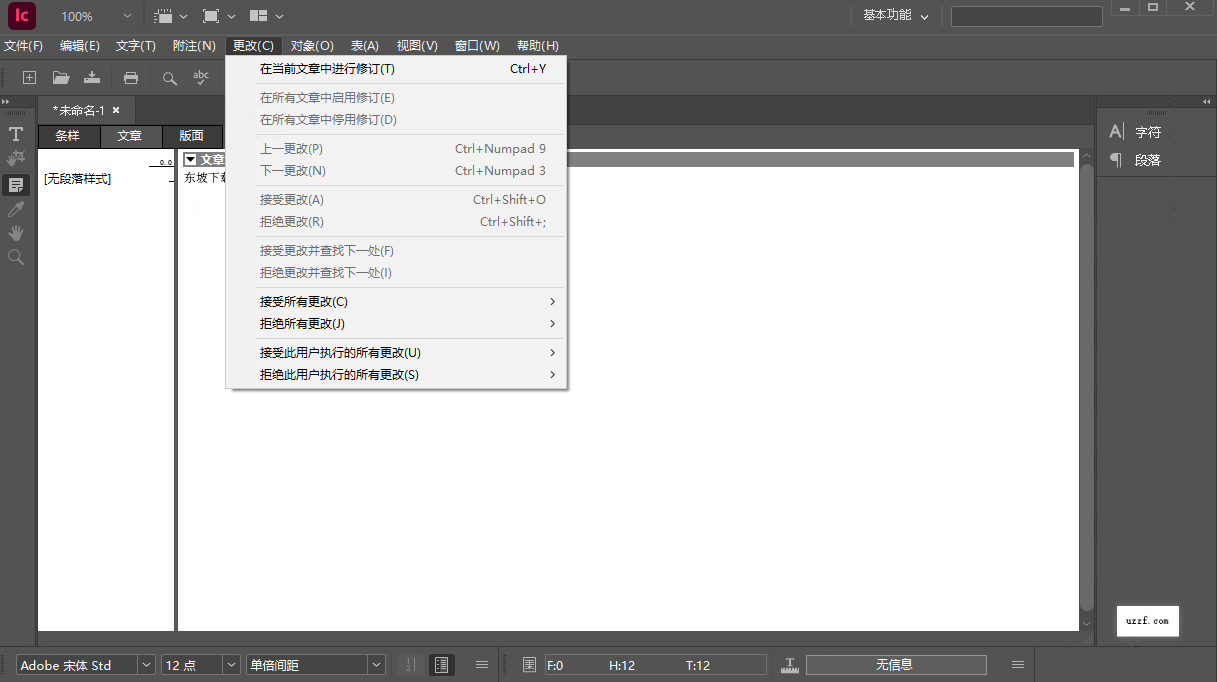Viewport: 1217px width, 682px height.
Task: Open the 视图(V) menu
Action: click(x=416, y=45)
